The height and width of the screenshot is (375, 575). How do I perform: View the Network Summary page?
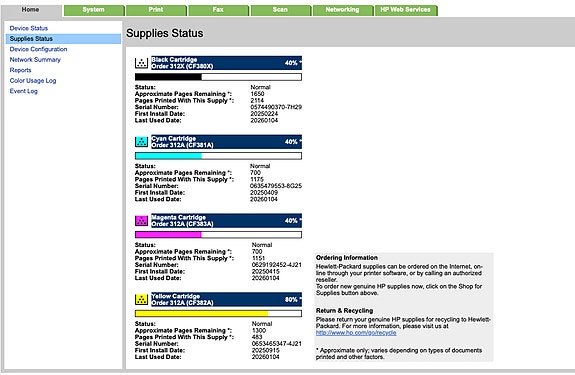[35, 60]
